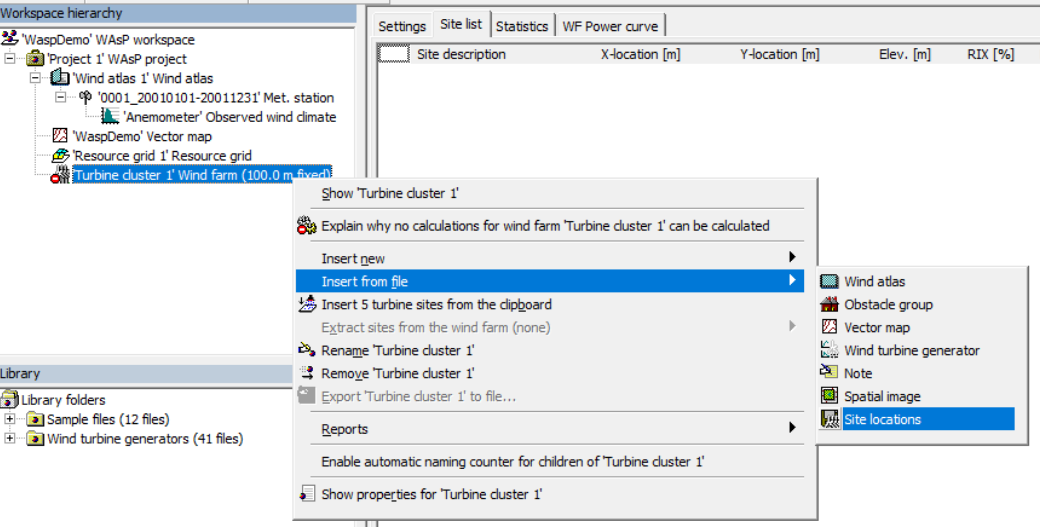Screen dimensions: 1040x527
Task: Collapse the 'Project 1' WAsP project node
Action: (x=11, y=59)
